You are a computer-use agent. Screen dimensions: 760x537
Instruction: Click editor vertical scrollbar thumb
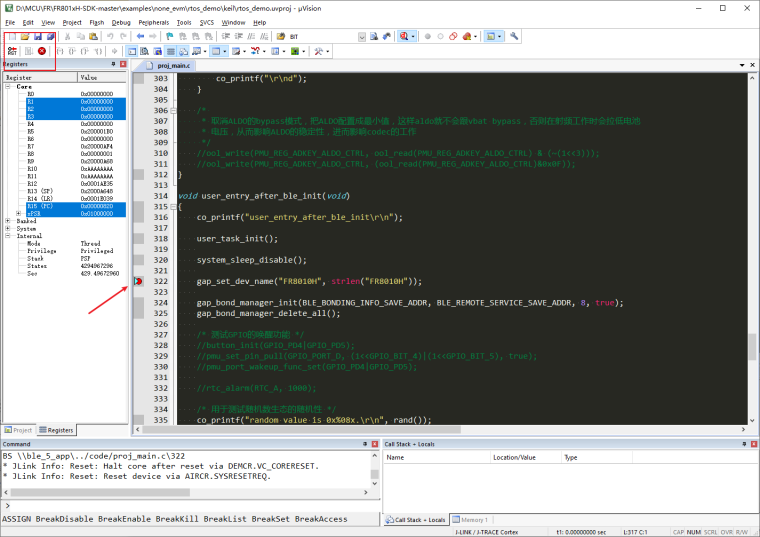point(752,347)
